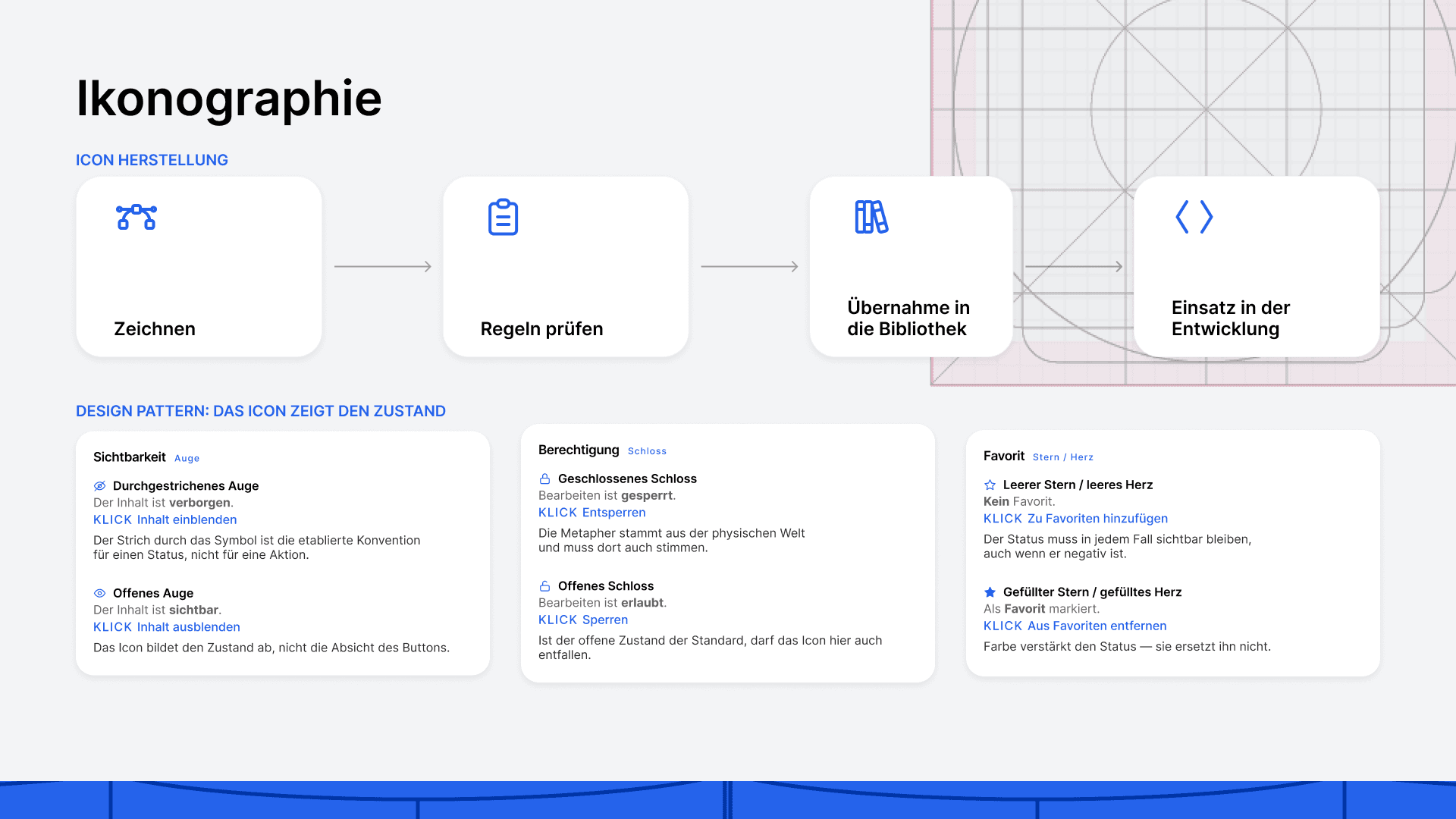Click the closed lock icon beside Geschlossenes Schloss

pos(544,479)
